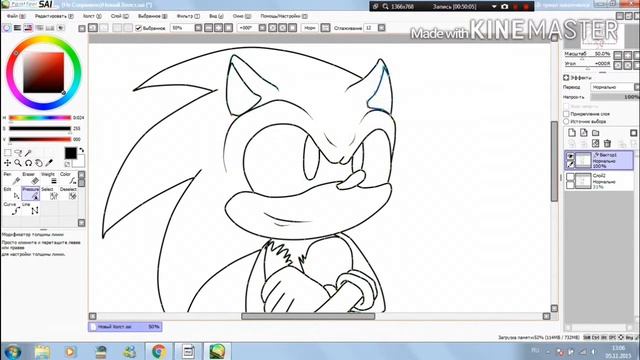Select the Zoom magnifier tool
This screenshot has height=360, width=640.
pos(18,163)
